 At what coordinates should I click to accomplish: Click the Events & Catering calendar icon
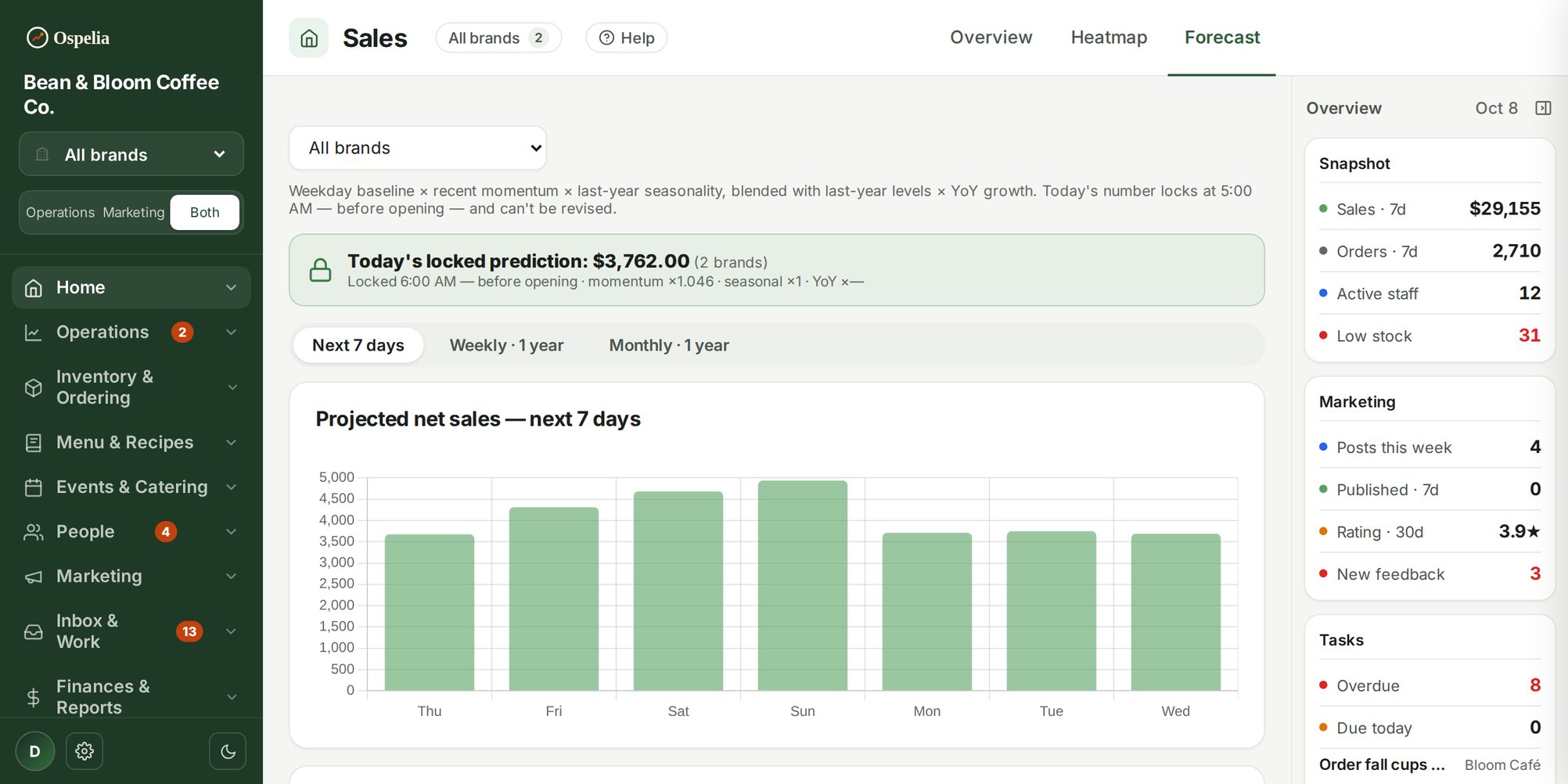tap(34, 487)
